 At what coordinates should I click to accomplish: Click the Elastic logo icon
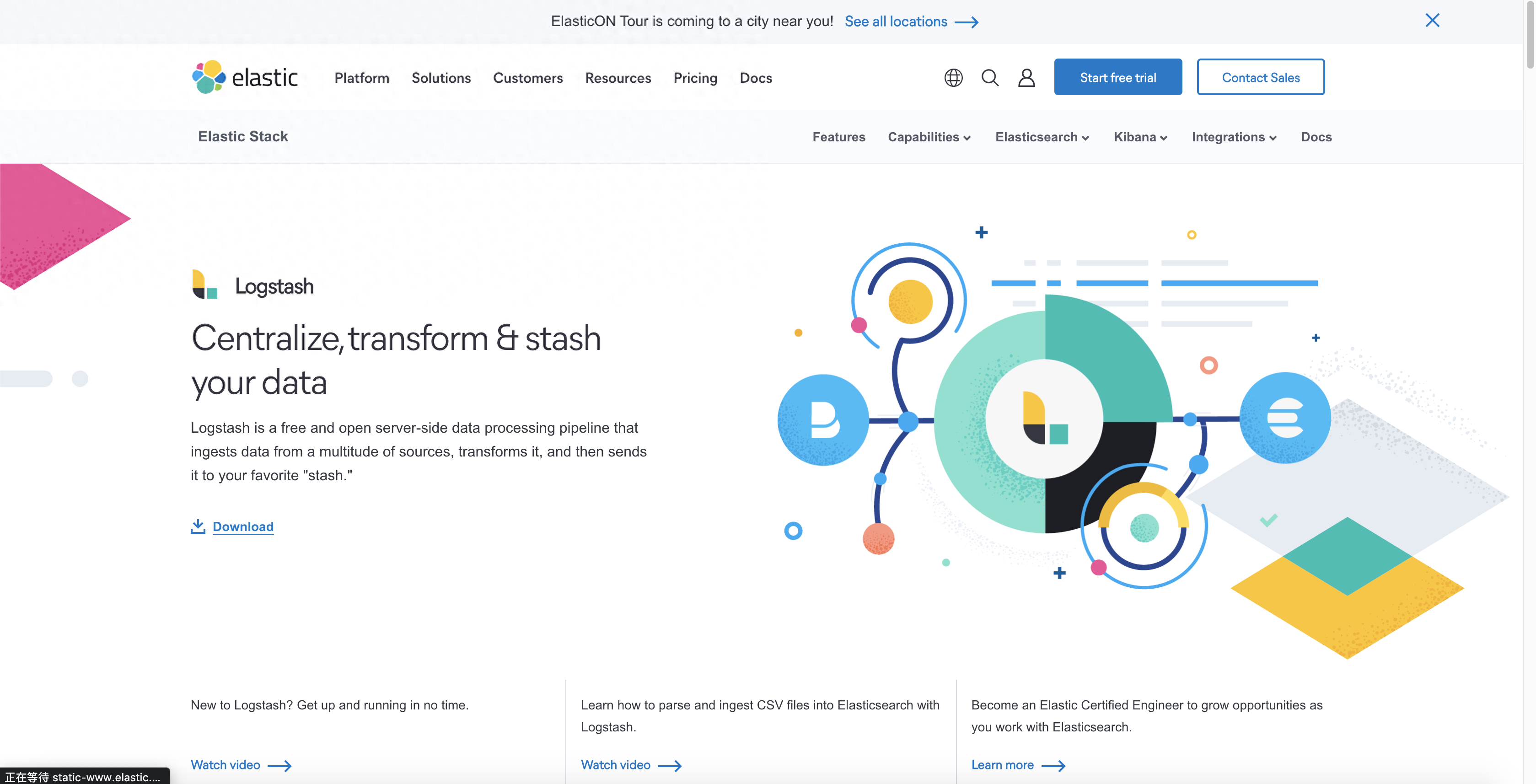(209, 77)
